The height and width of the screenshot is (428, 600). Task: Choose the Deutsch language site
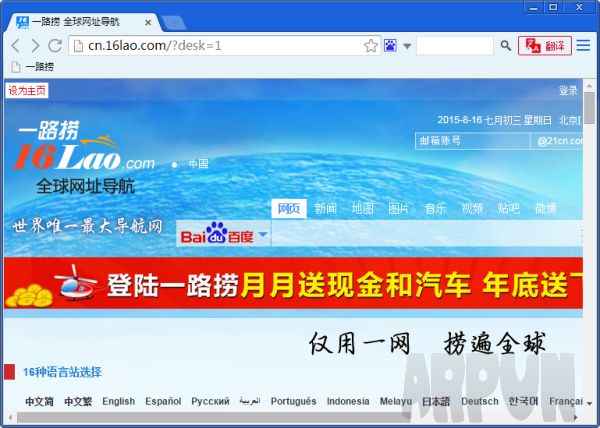coord(480,401)
